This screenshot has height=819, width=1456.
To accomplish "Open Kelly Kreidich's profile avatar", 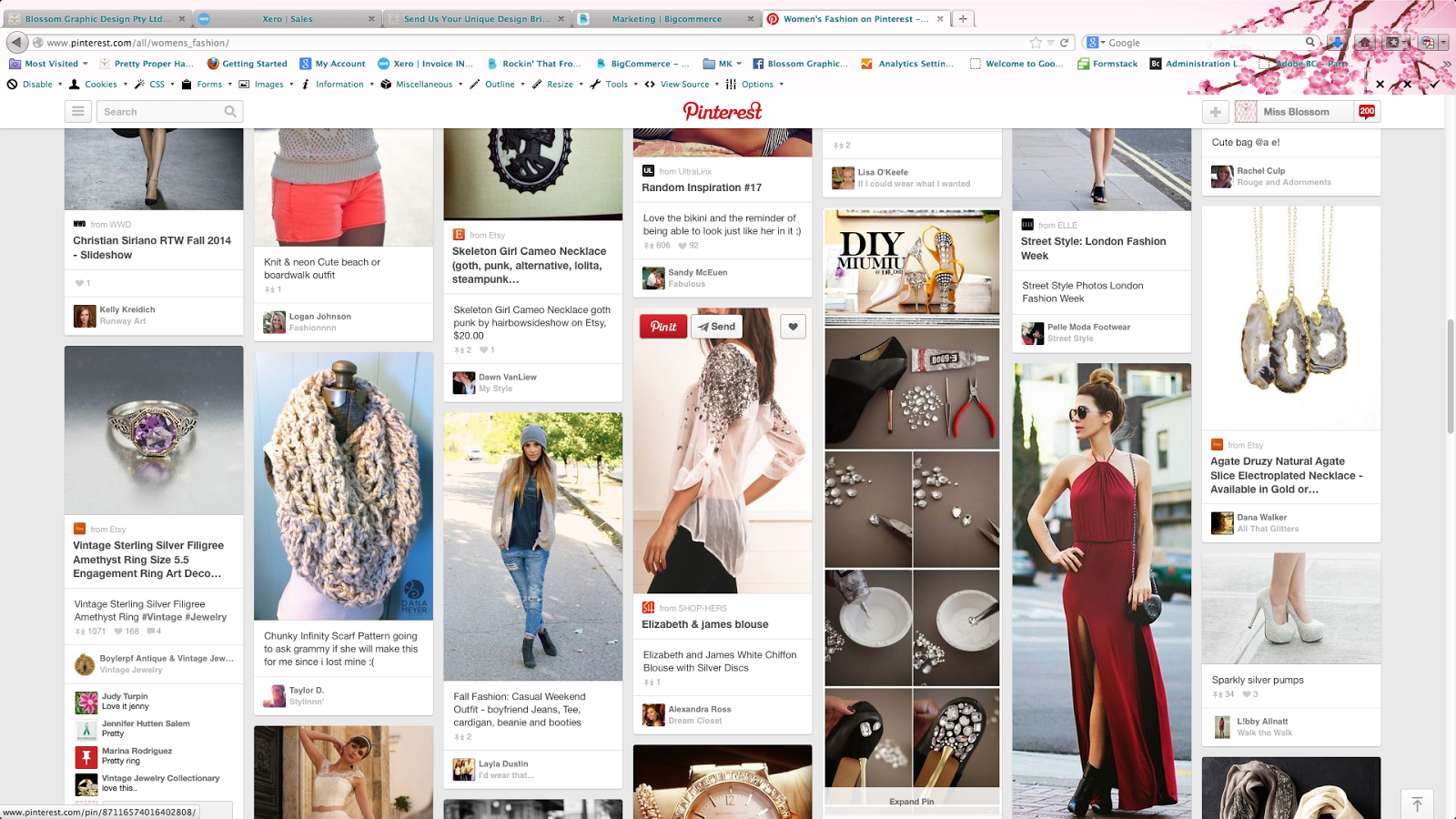I will pos(85,316).
